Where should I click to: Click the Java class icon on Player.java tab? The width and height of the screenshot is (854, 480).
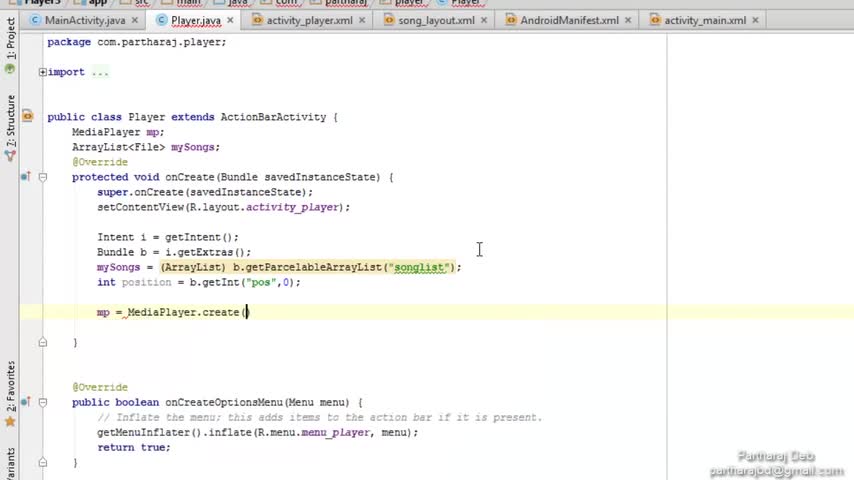[161, 20]
